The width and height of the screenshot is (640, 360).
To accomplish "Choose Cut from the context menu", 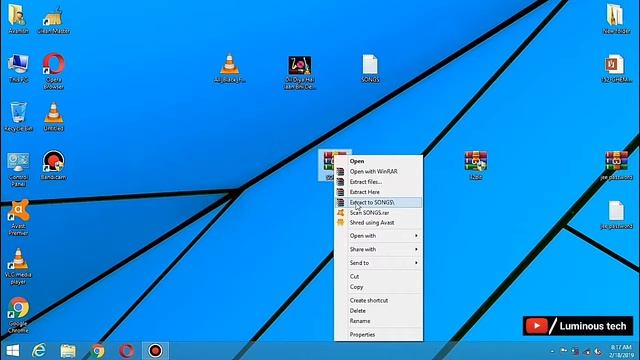I will pyautogui.click(x=378, y=276).
